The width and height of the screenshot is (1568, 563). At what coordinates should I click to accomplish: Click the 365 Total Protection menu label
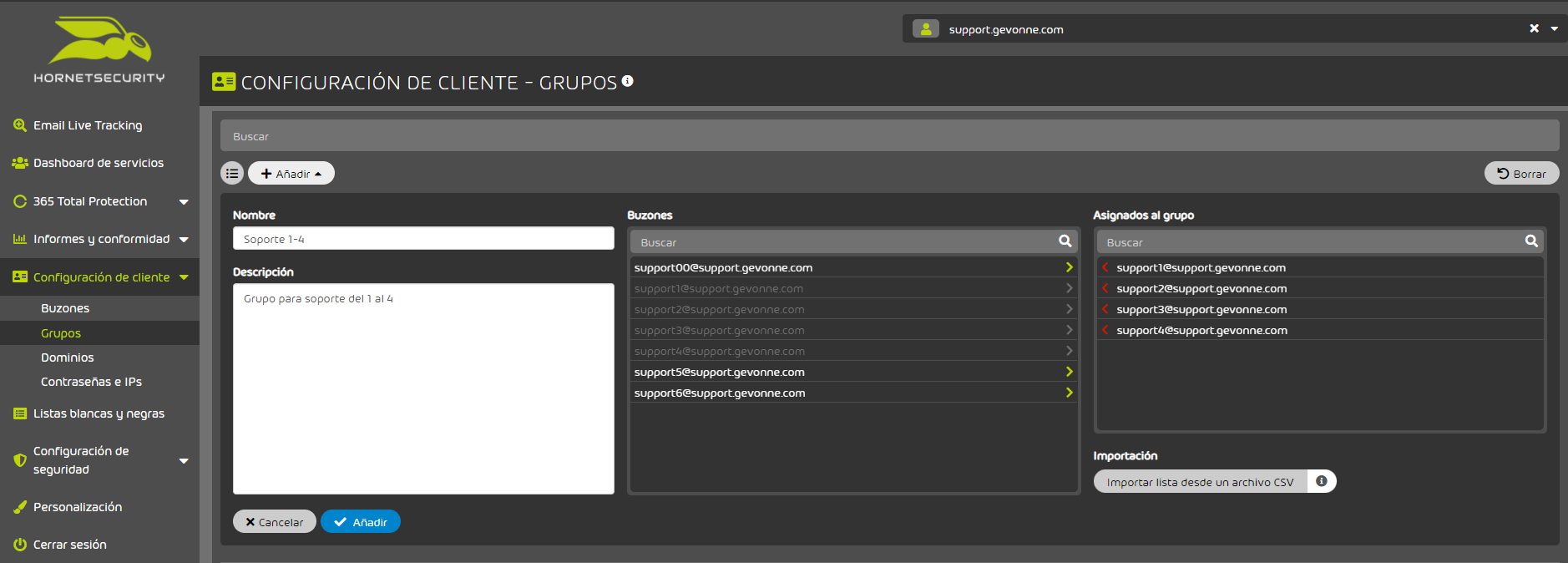pos(90,201)
